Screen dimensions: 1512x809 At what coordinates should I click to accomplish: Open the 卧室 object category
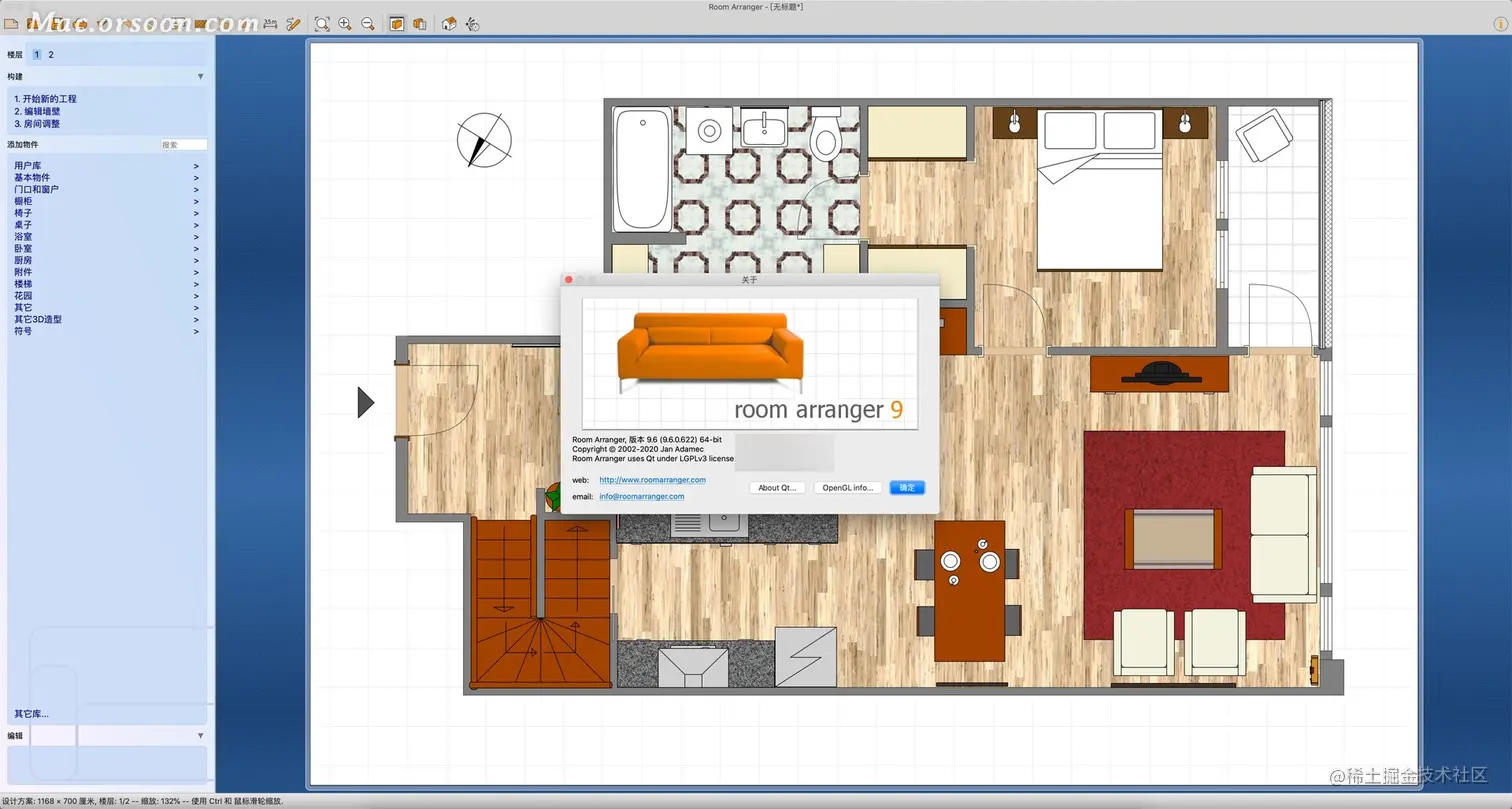coord(105,249)
